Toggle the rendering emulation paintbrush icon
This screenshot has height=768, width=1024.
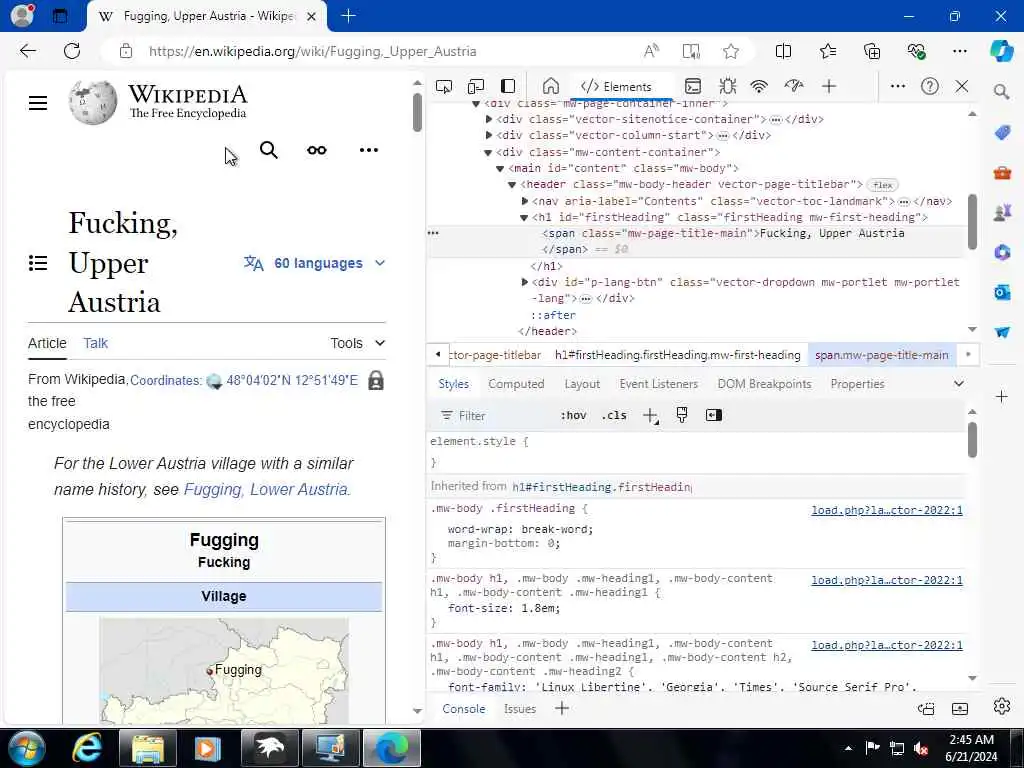tap(682, 415)
